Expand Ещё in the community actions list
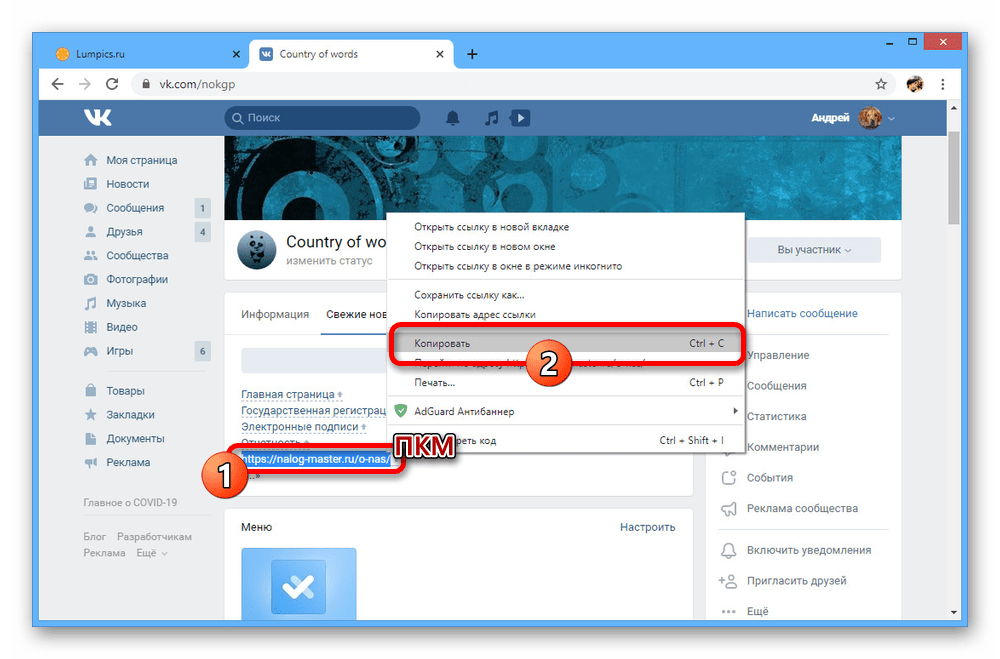This screenshot has width=1000, height=659. pos(757,611)
